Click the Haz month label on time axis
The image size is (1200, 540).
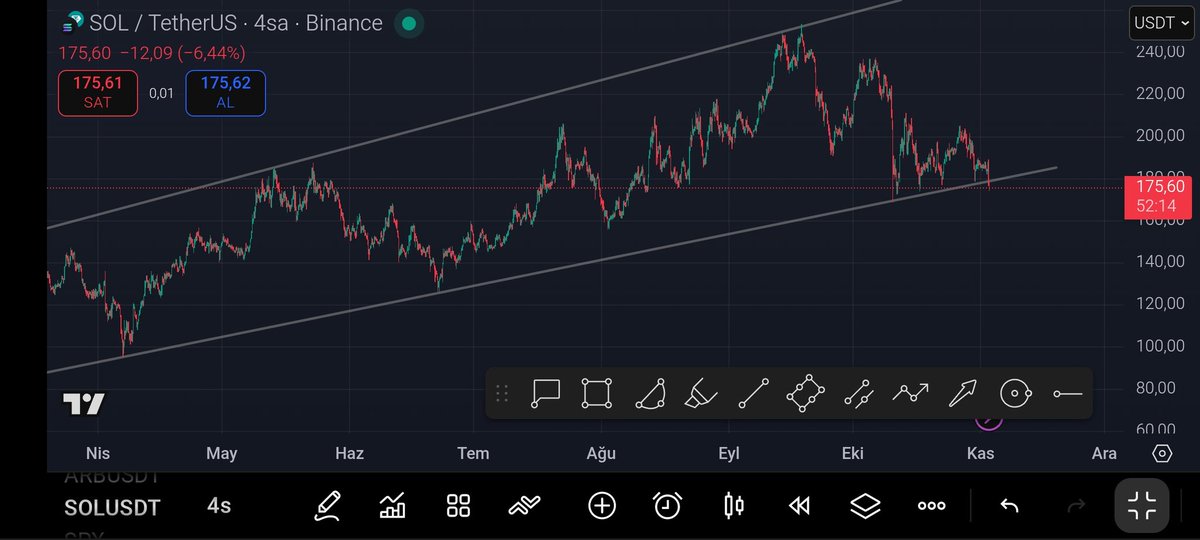[349, 453]
